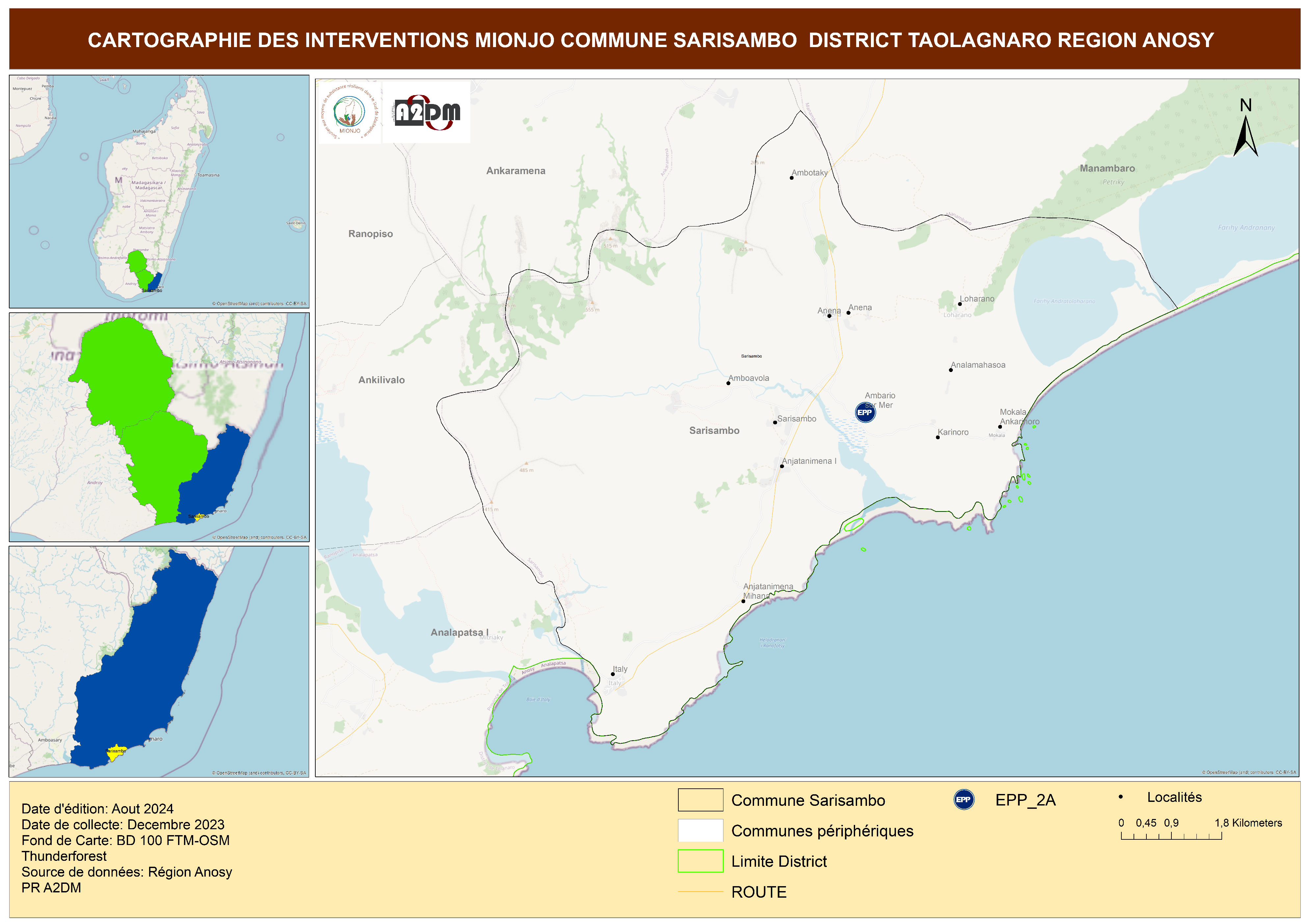
Task: Click the Italy locality dot
Action: click(x=613, y=674)
